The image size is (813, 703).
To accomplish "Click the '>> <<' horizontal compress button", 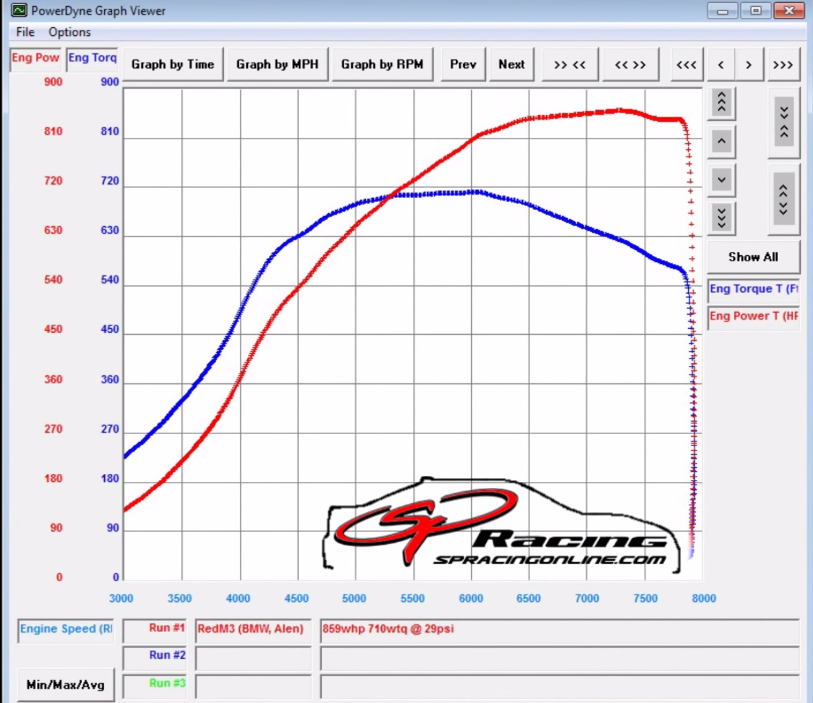I will (570, 64).
